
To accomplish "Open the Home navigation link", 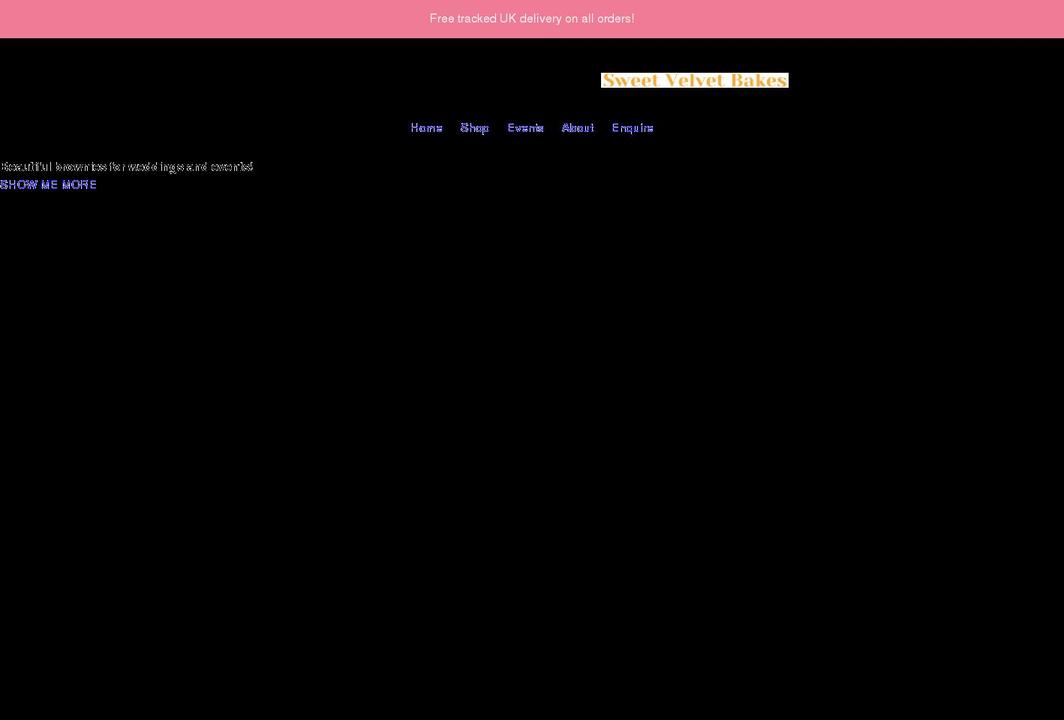I will pos(426,128).
